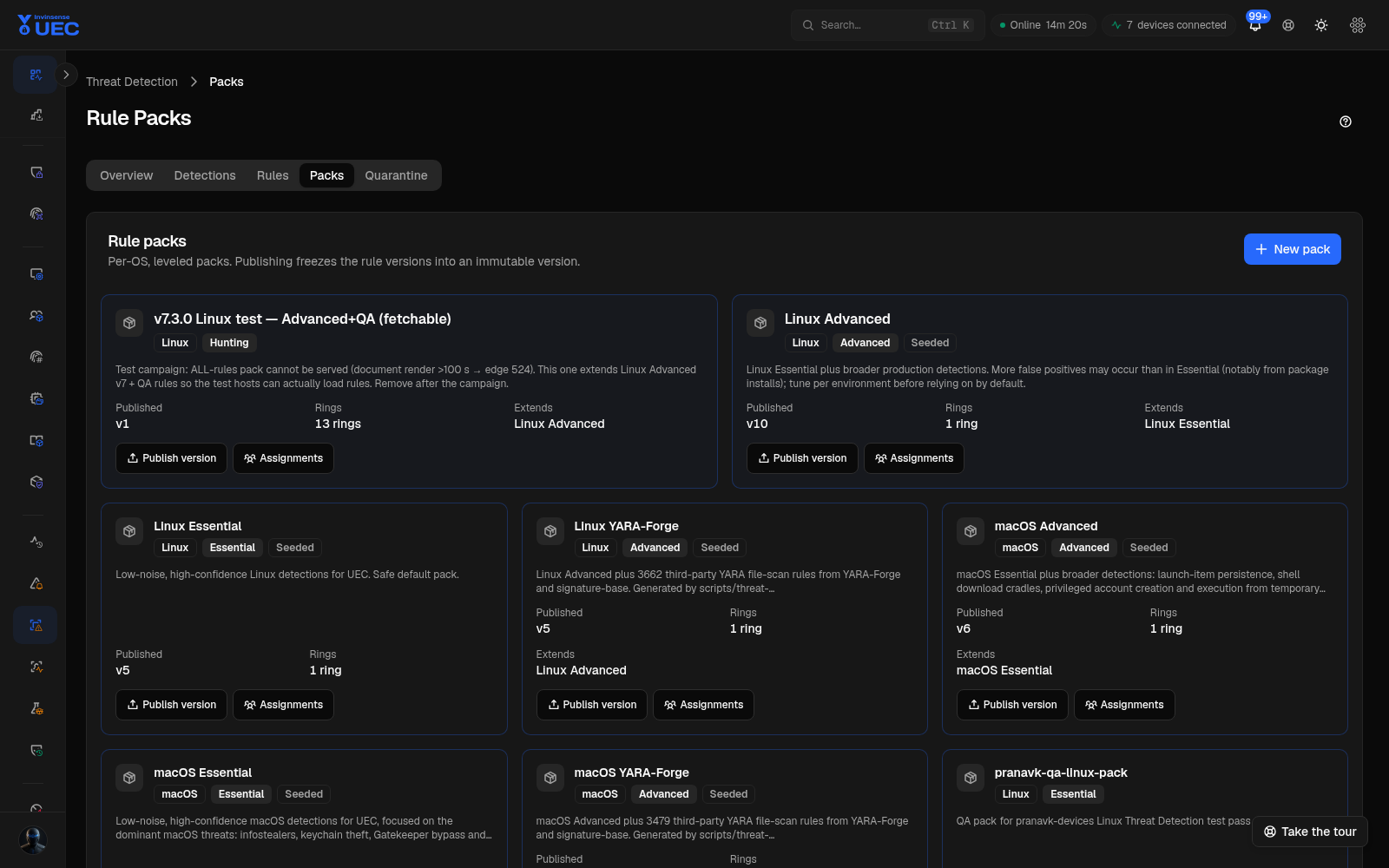Viewport: 1389px width, 868px height.
Task: Open the Rules tab
Action: [x=273, y=175]
